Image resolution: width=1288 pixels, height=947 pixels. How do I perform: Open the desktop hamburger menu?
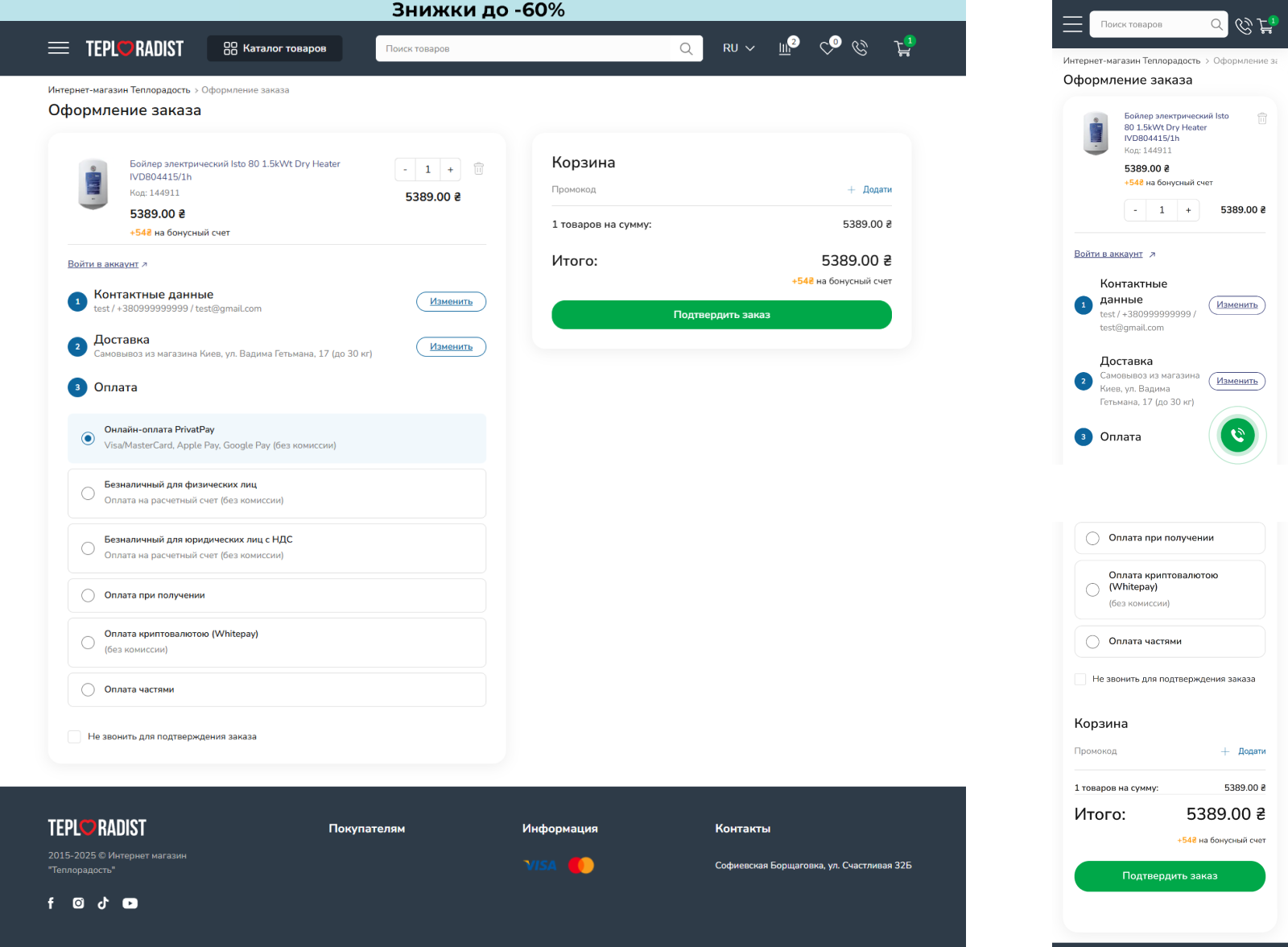pyautogui.click(x=58, y=48)
